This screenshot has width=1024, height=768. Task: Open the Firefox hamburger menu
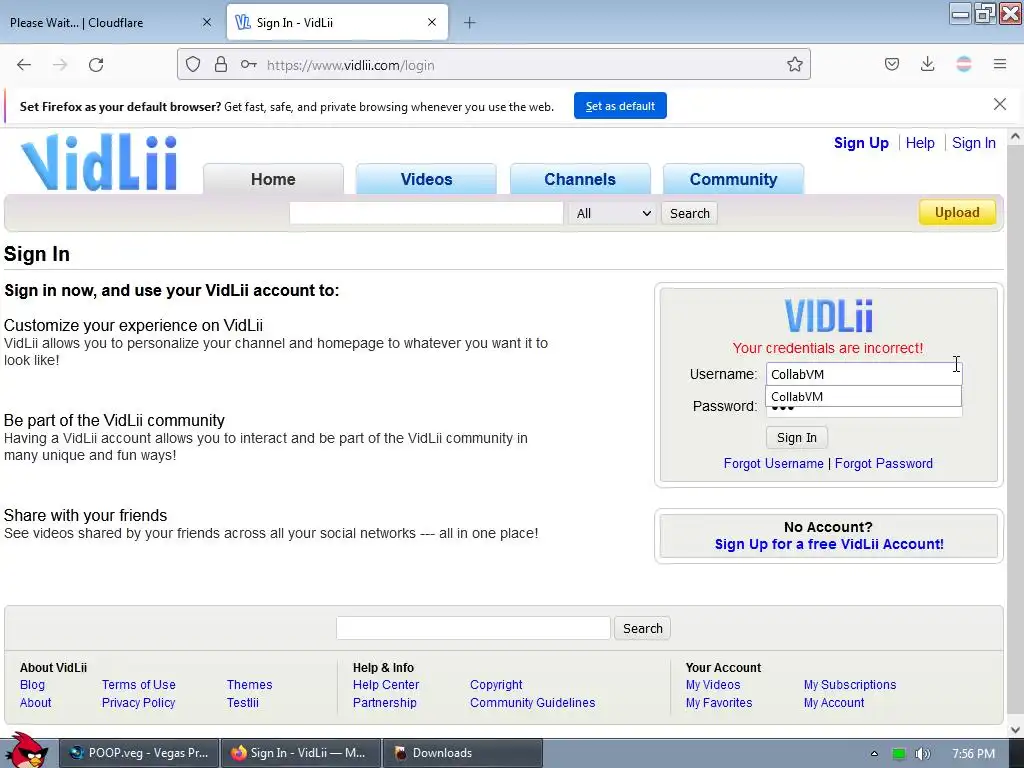[x=1000, y=64]
